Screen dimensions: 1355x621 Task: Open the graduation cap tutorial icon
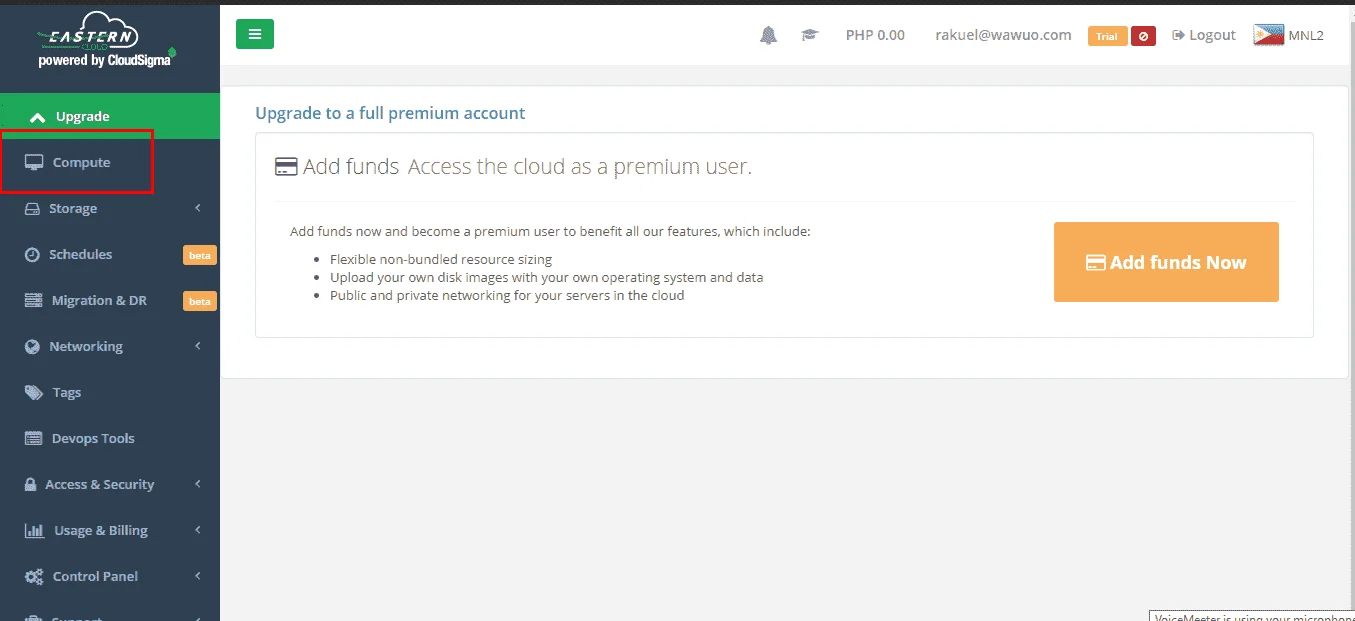(x=810, y=35)
